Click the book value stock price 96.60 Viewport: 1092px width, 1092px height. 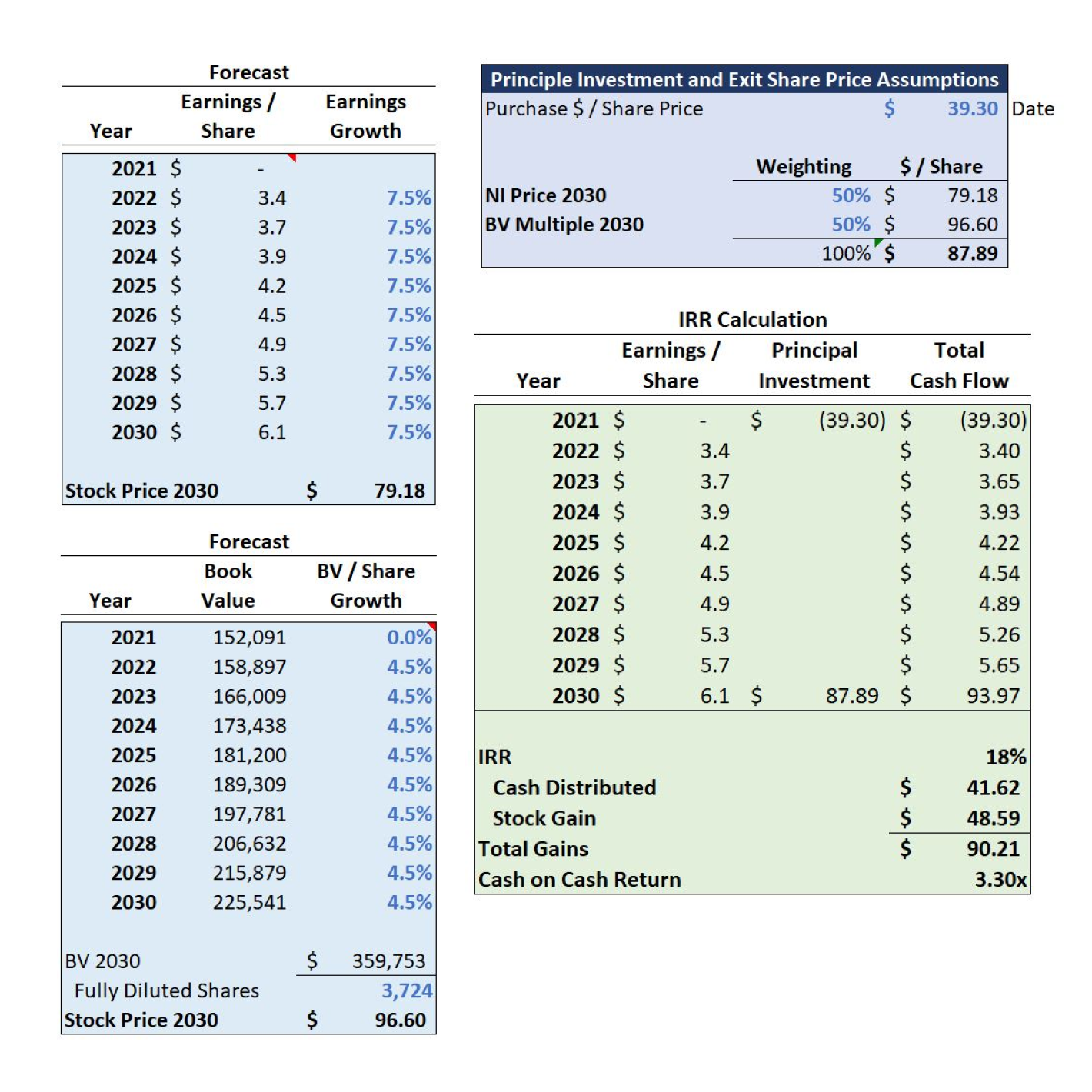pos(400,1020)
